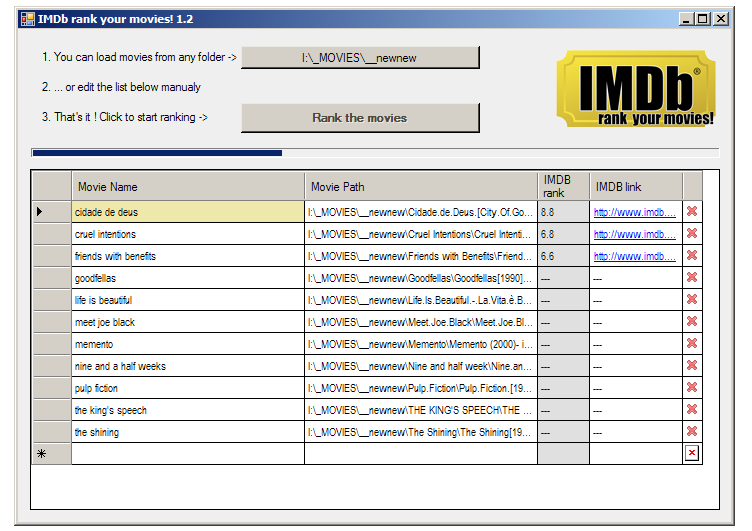The width and height of the screenshot is (752, 531).
Task: Select the 6.8 rank cell
Action: tap(563, 234)
